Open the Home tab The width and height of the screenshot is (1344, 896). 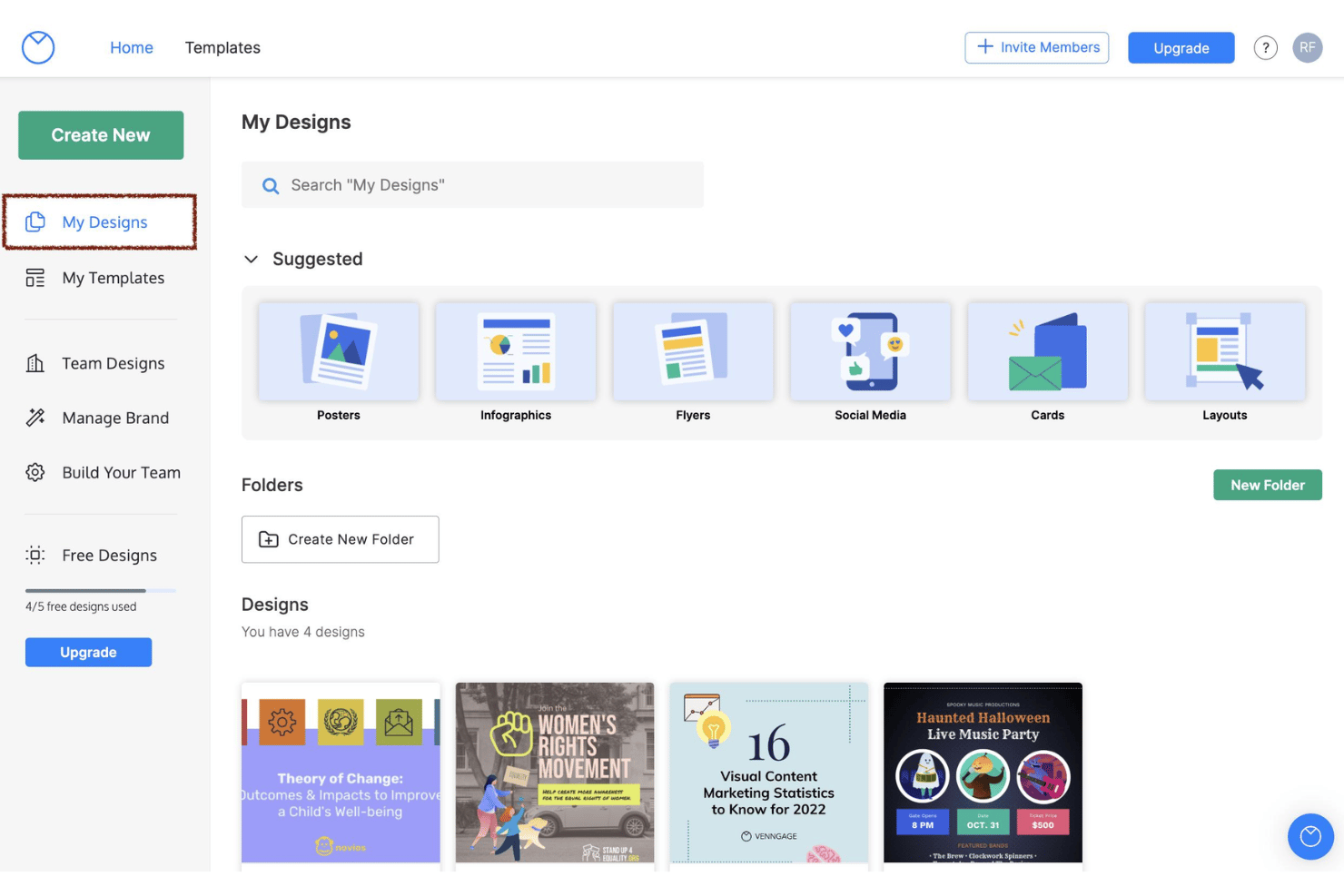pyautogui.click(x=132, y=47)
